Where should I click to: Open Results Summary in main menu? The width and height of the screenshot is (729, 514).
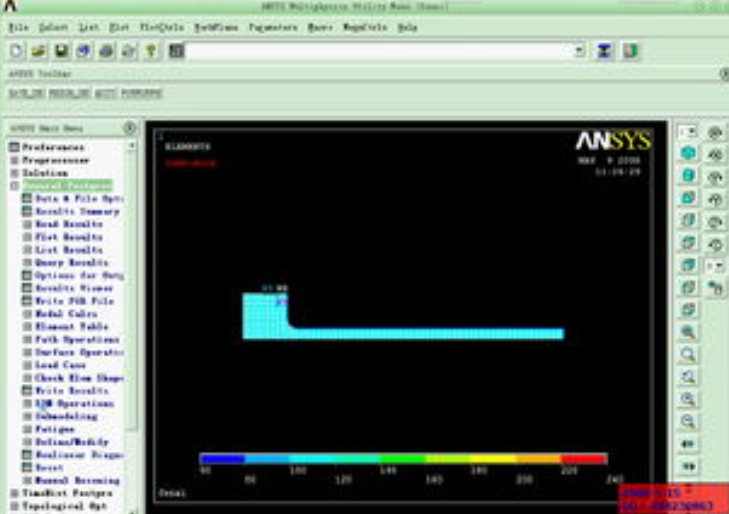pyautogui.click(x=77, y=211)
